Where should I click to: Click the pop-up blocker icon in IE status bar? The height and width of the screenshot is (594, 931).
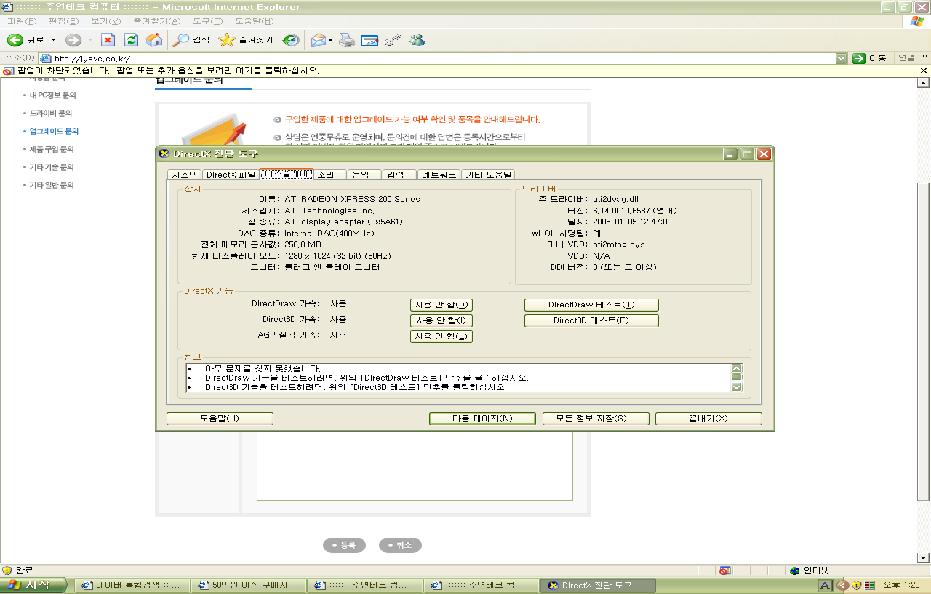[725, 570]
